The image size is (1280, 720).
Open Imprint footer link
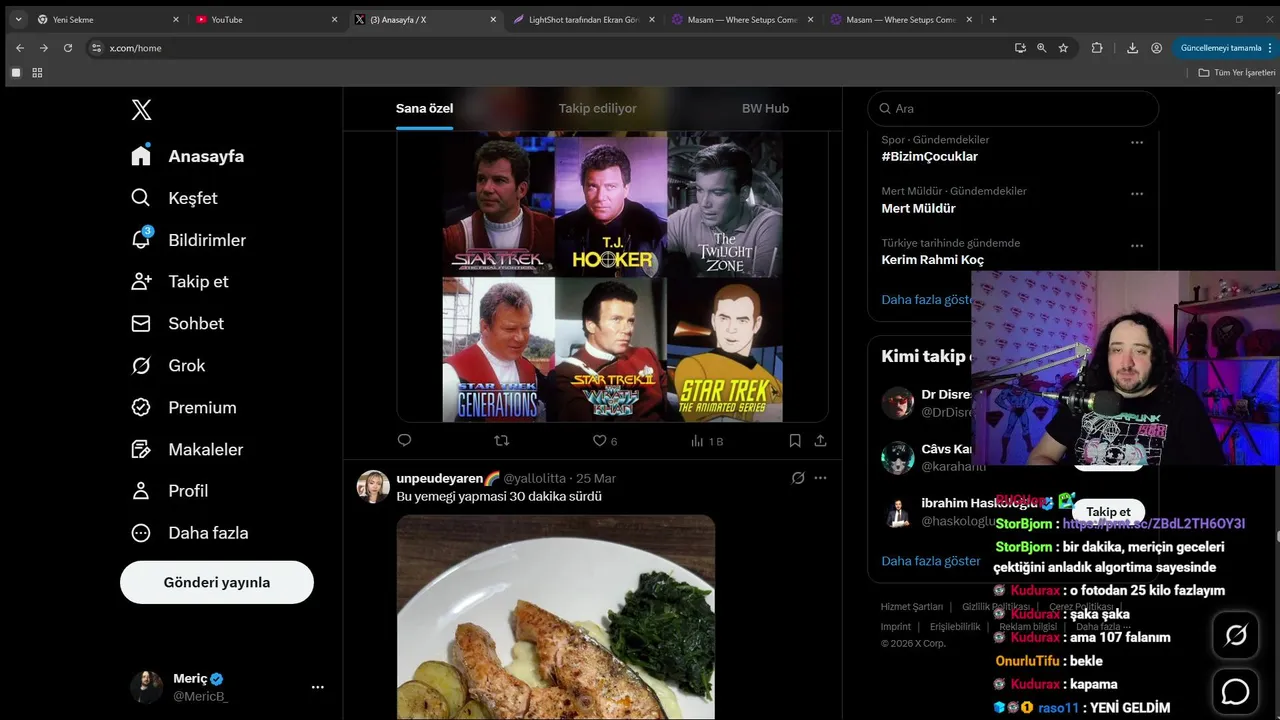[896, 627]
